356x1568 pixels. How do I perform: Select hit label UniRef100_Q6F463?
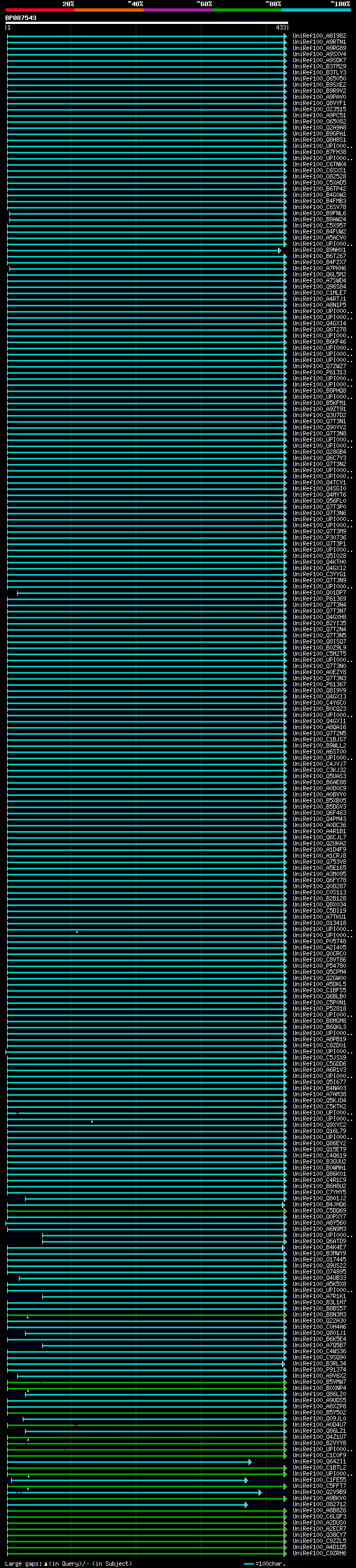click(319, 813)
